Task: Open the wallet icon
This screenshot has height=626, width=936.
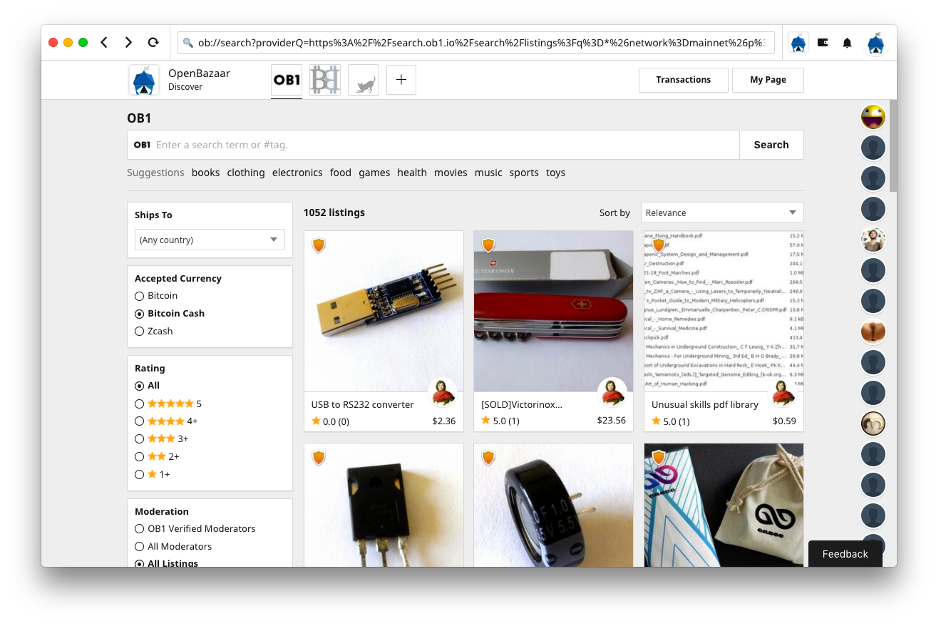Action: [823, 42]
